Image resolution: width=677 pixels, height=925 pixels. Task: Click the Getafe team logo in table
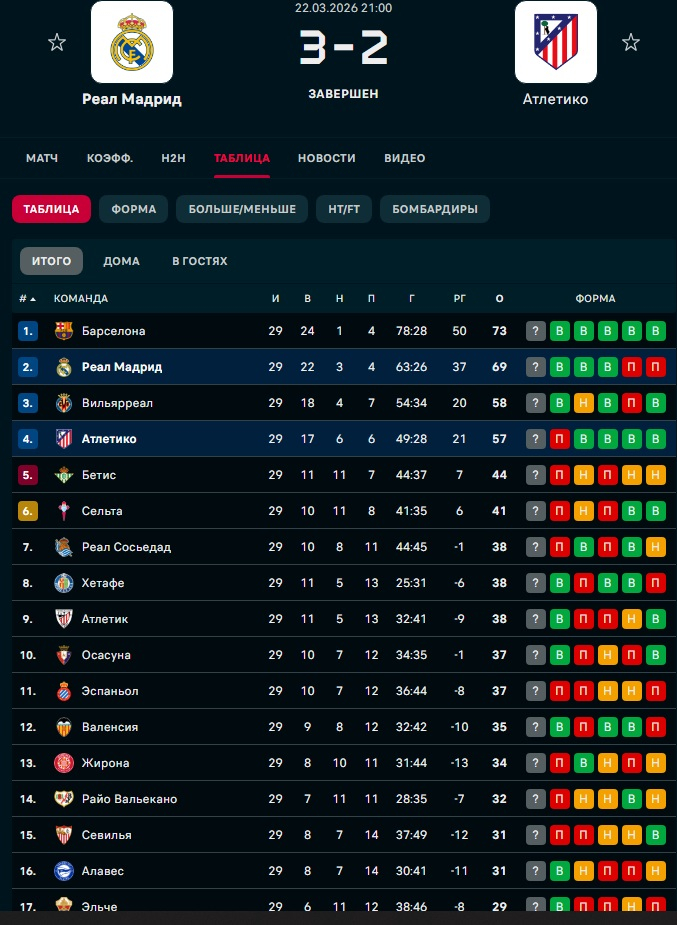64,583
